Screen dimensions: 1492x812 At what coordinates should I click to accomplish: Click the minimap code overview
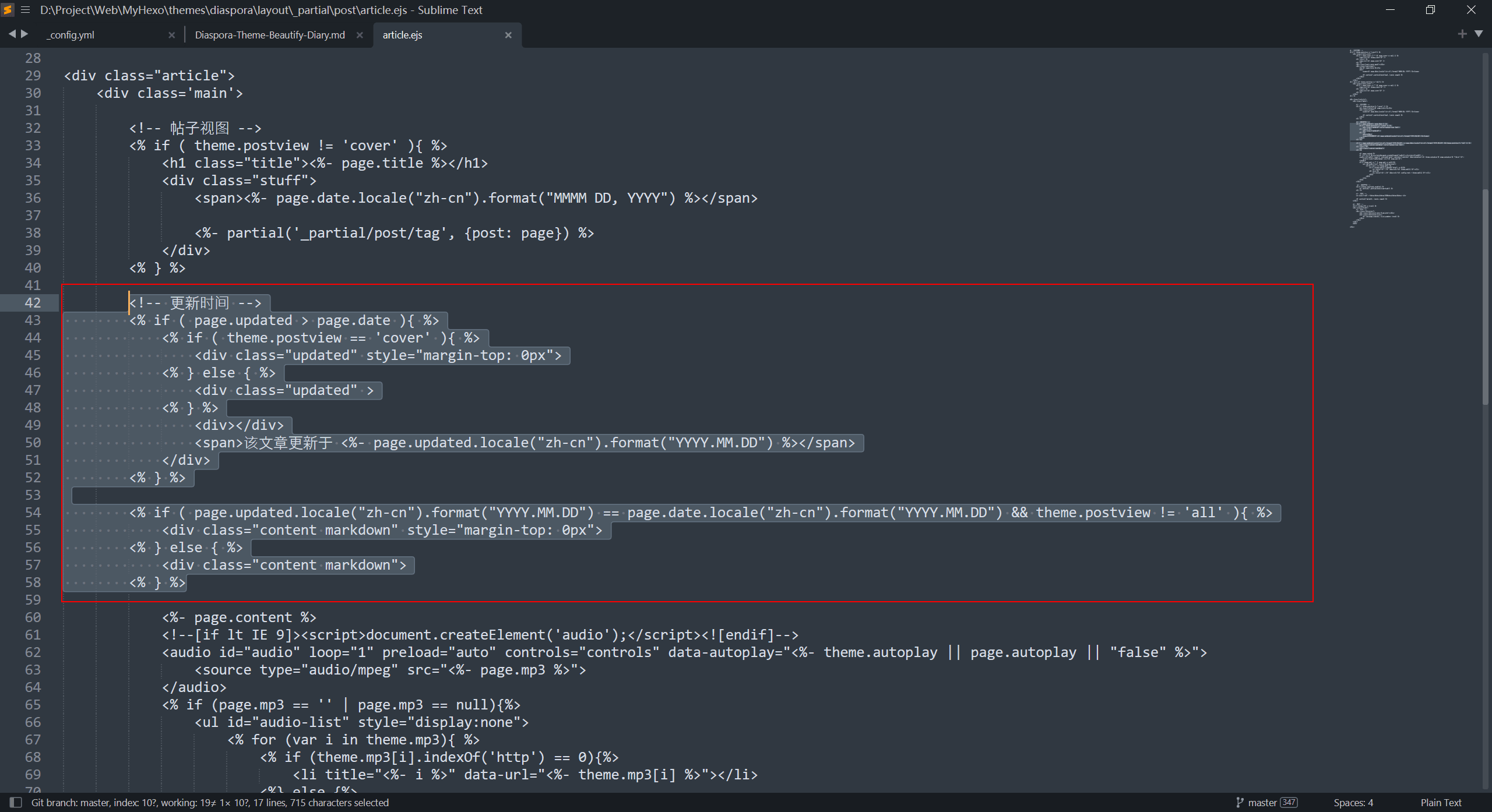(x=1410, y=139)
